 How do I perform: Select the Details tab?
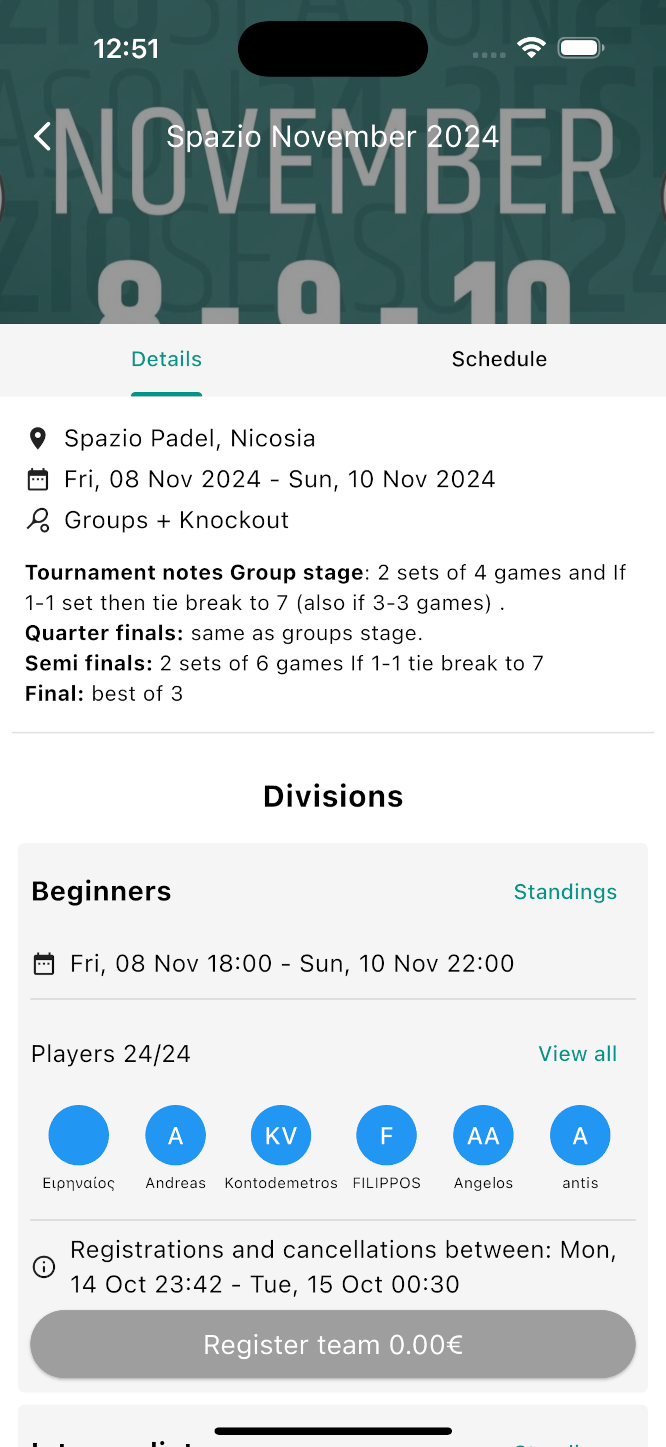167,359
